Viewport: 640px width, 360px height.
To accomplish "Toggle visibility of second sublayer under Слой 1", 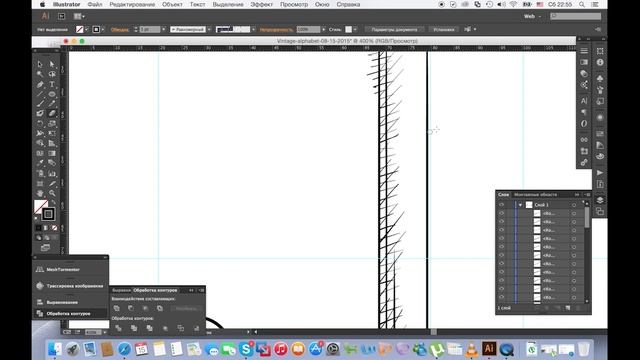I will 501,222.
